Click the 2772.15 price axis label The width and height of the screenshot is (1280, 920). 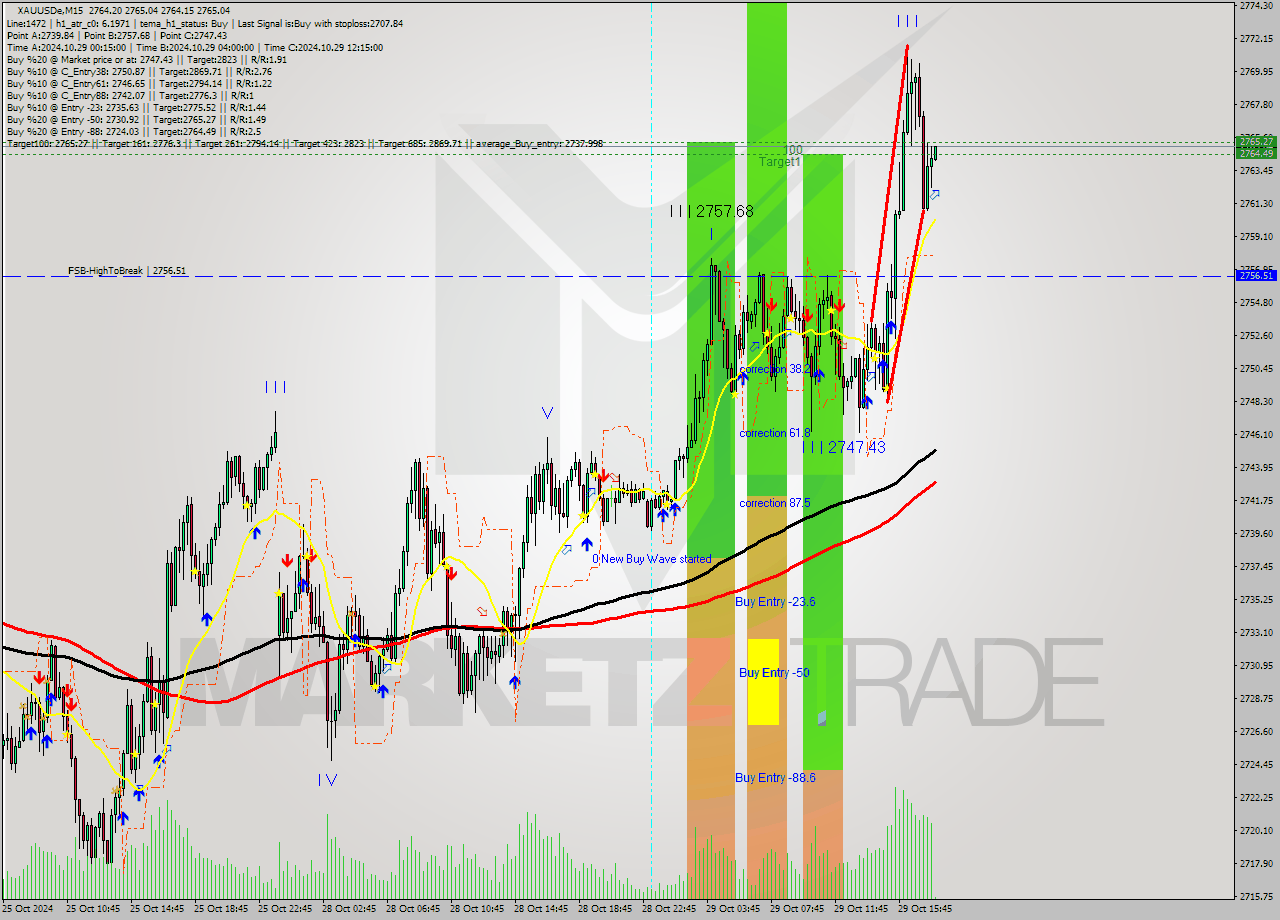(1256, 39)
